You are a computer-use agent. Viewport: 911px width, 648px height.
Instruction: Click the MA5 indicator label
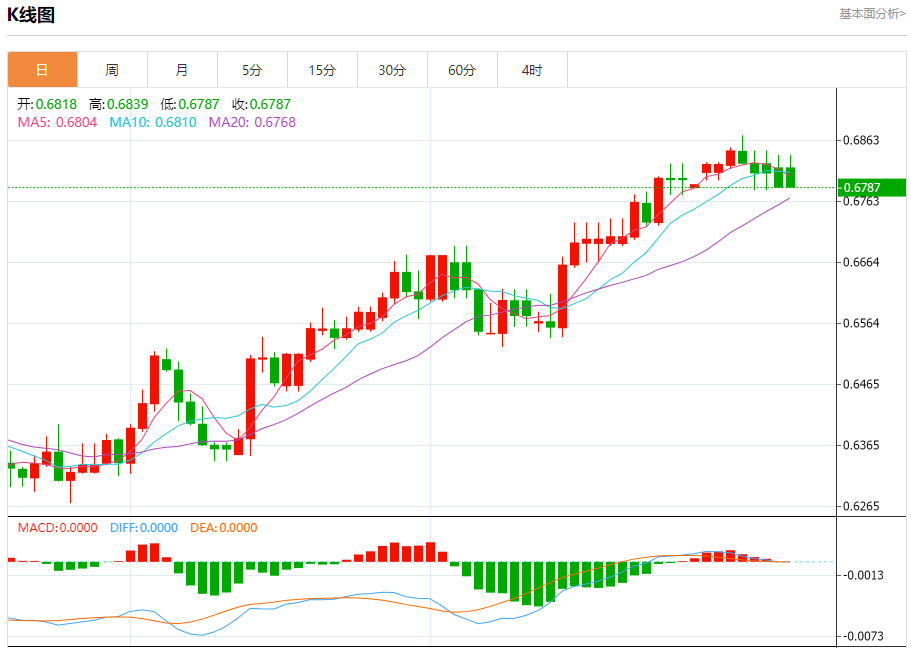tap(57, 122)
